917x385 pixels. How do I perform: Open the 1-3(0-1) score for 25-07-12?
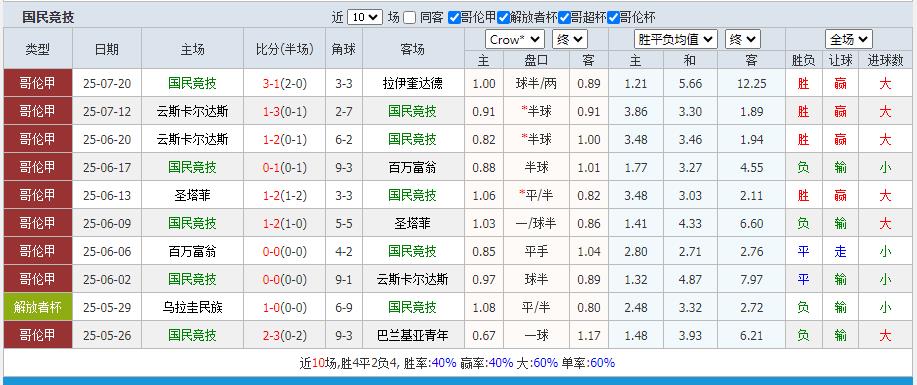click(x=285, y=111)
